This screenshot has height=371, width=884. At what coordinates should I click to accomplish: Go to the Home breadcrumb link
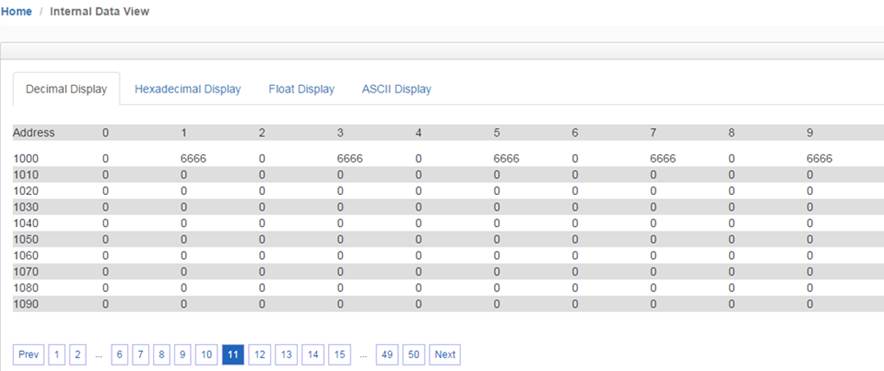(x=16, y=11)
